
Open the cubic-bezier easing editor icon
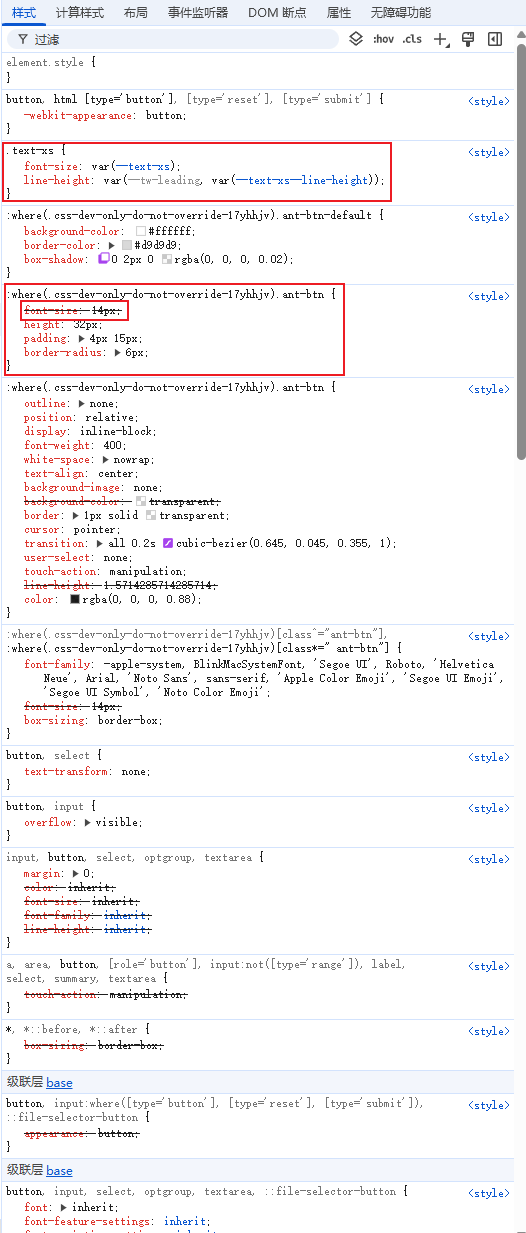(x=168, y=543)
